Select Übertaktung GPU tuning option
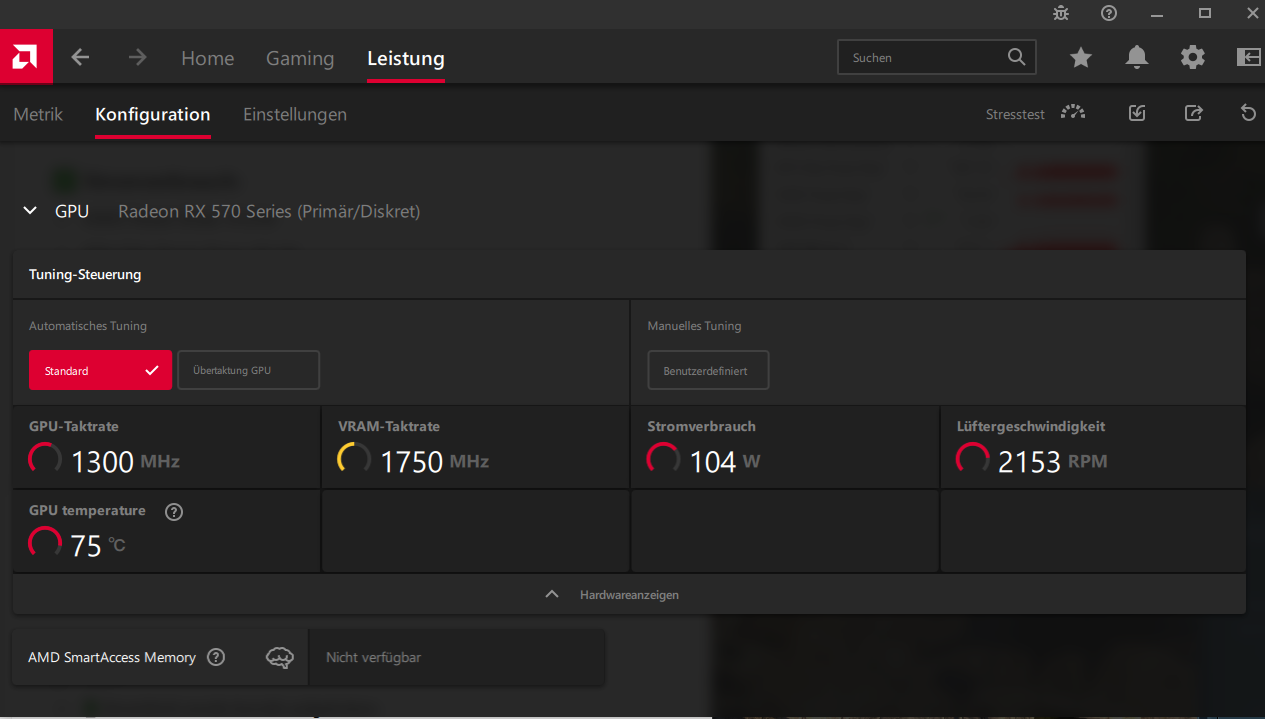This screenshot has width=1265, height=719. click(249, 370)
